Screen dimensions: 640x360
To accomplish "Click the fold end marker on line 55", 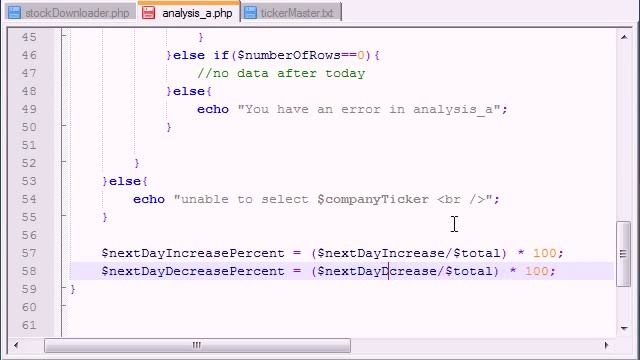I will click(x=64, y=216).
